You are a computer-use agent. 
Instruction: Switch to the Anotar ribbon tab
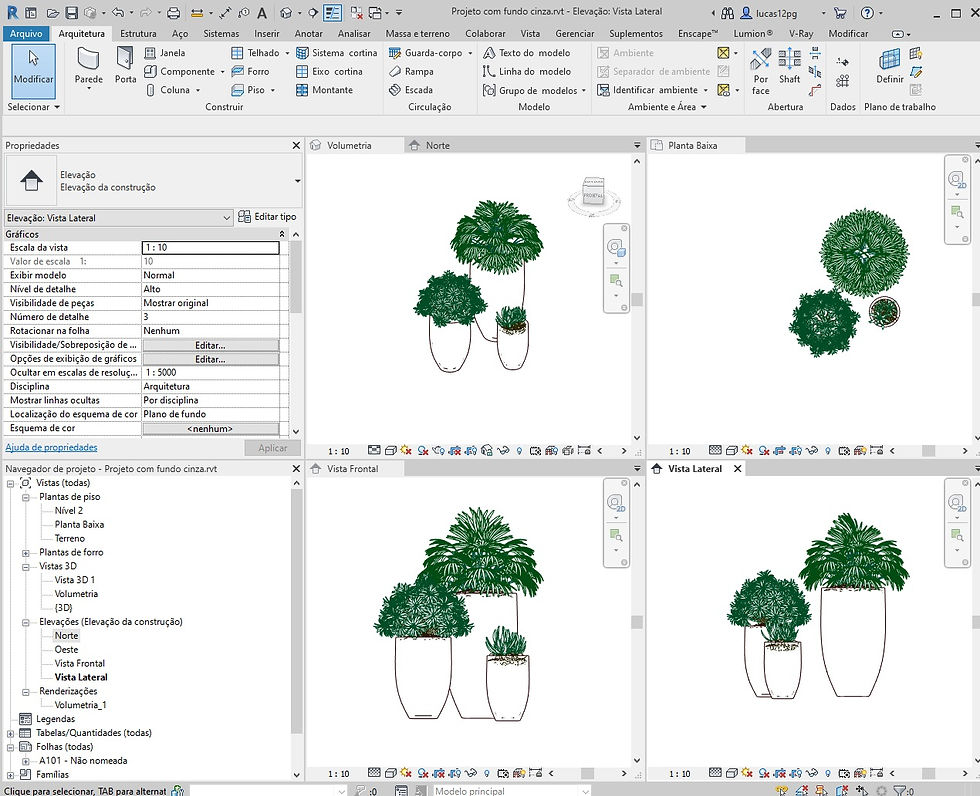[x=308, y=33]
